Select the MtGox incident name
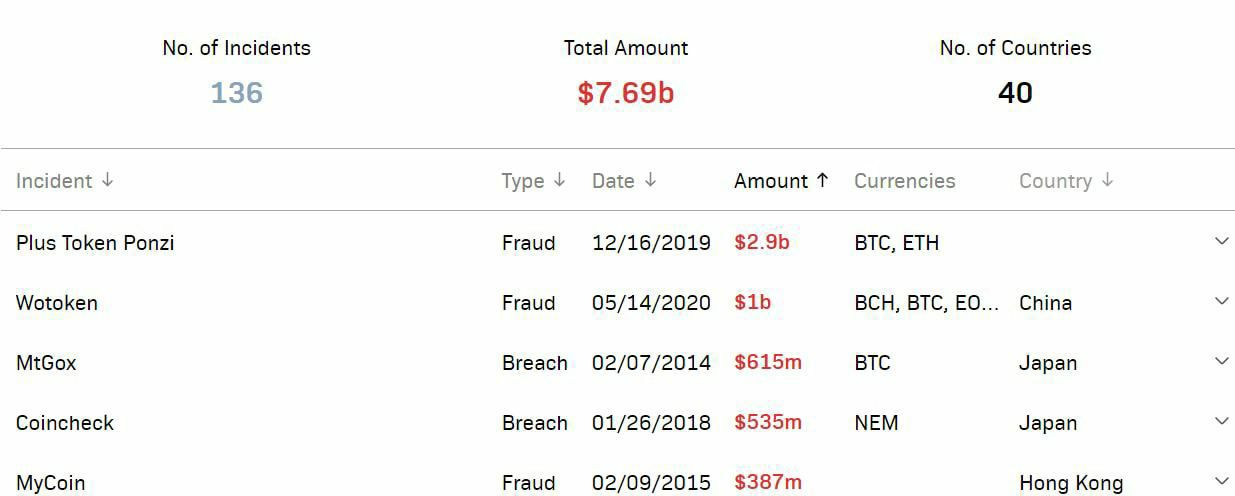 [x=46, y=363]
